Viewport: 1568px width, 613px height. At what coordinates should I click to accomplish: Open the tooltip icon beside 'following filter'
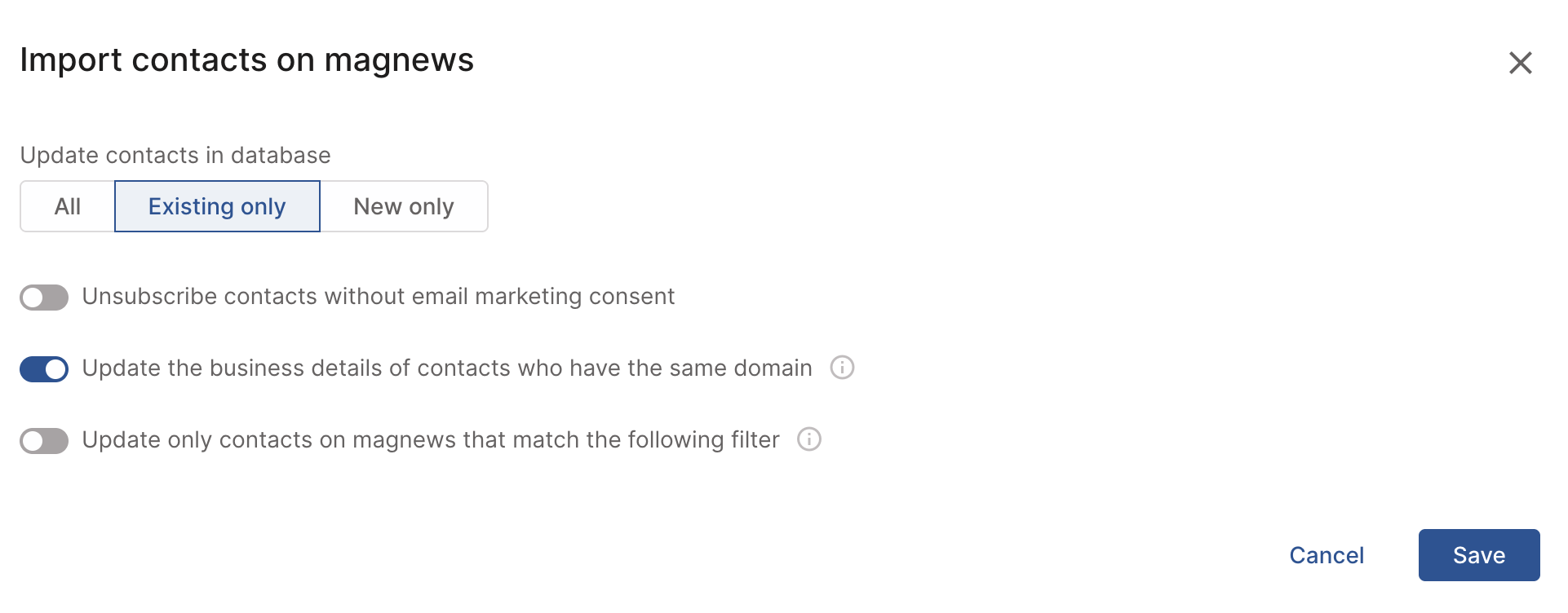[x=808, y=439]
